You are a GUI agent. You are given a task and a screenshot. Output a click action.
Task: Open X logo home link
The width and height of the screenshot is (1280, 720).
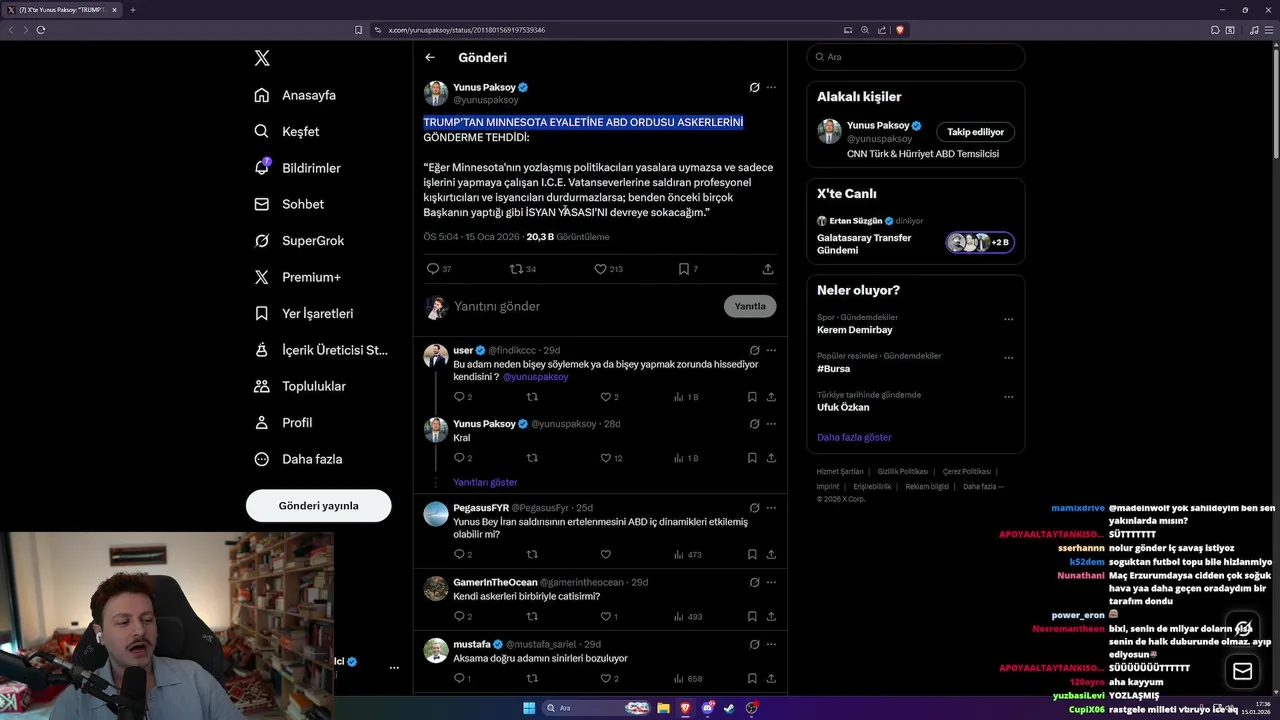(x=262, y=58)
